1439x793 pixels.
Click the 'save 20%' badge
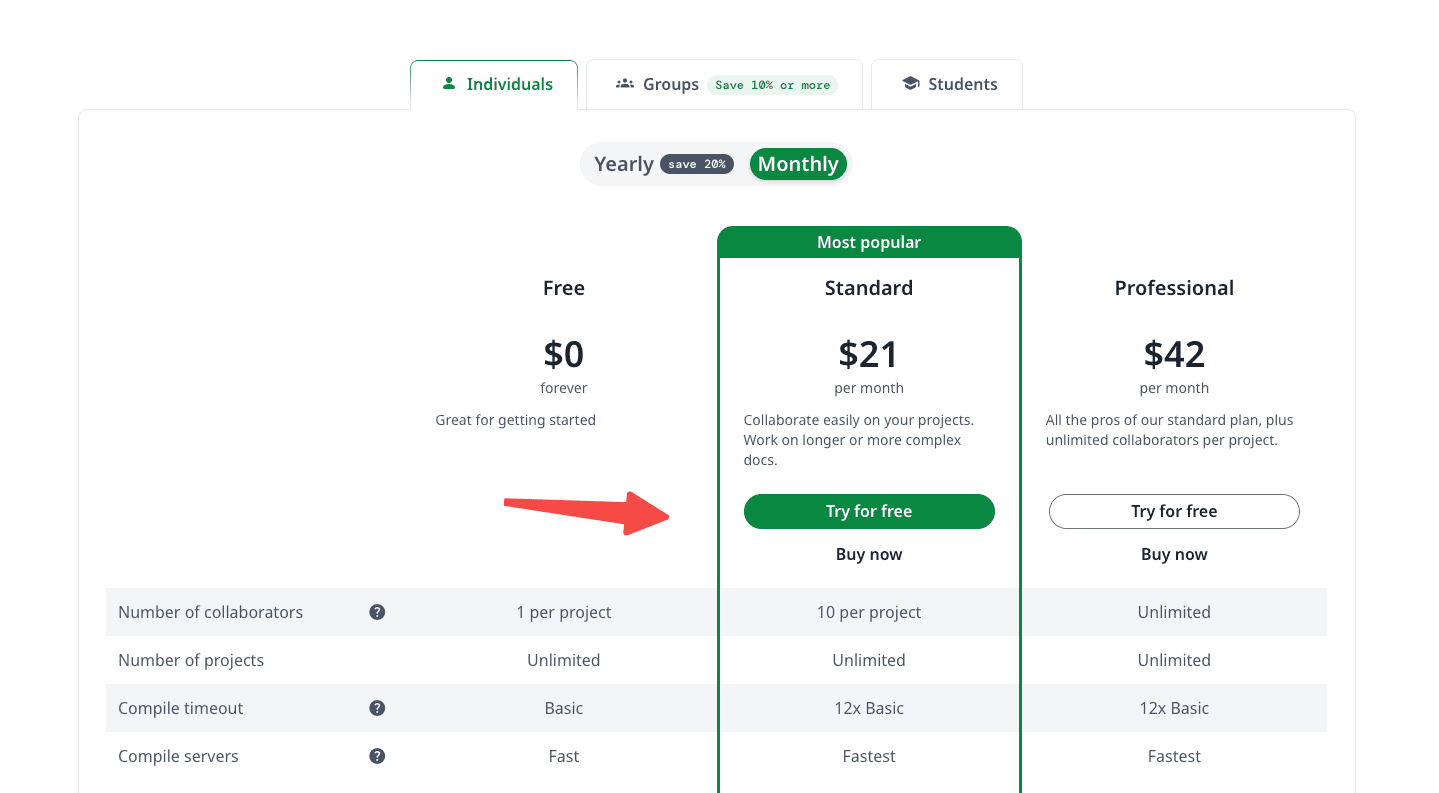click(697, 164)
